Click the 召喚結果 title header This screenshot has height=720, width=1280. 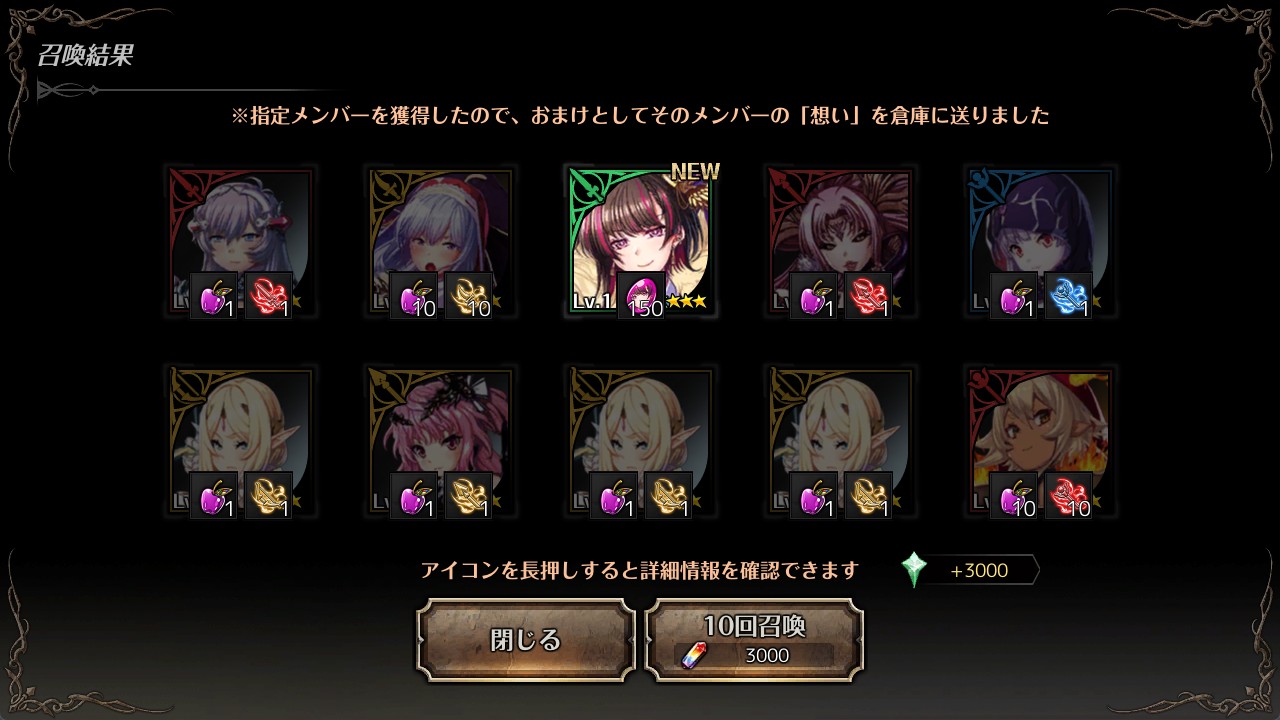[x=85, y=55]
